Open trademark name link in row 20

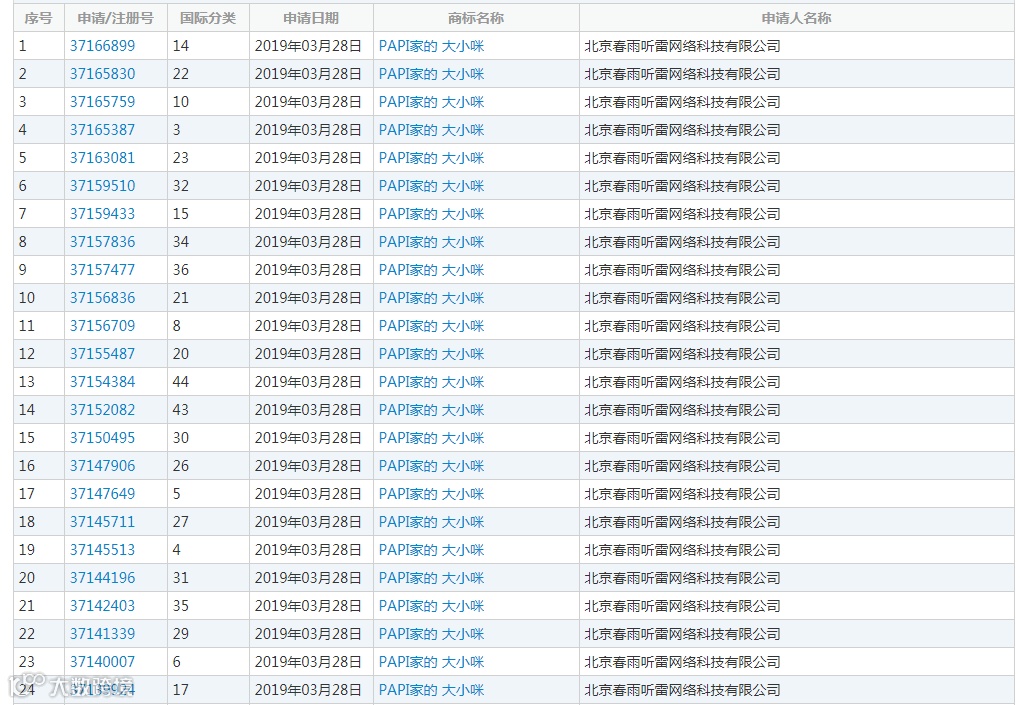tap(431, 578)
